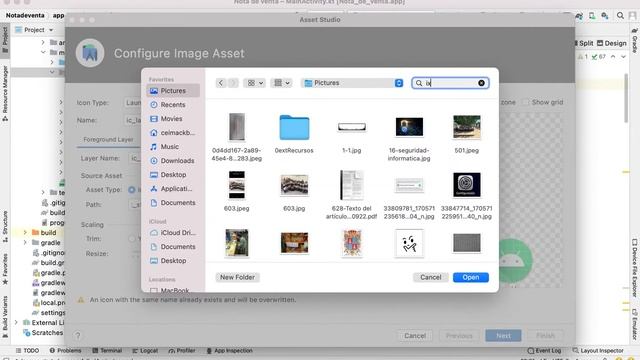Image resolution: width=640 pixels, height=360 pixels.
Task: Open Asset Studio help question mark
Action: [x=78, y=336]
